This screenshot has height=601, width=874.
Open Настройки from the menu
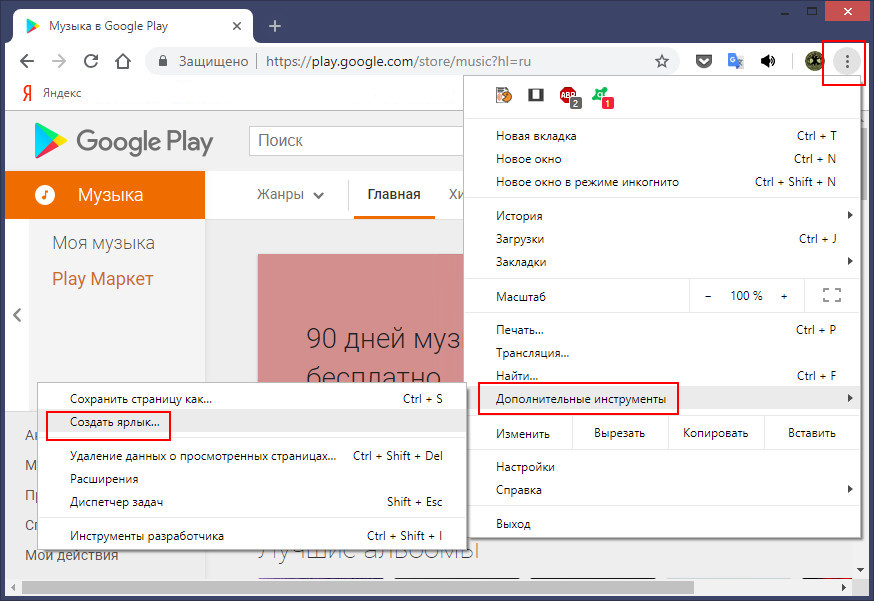point(662,467)
